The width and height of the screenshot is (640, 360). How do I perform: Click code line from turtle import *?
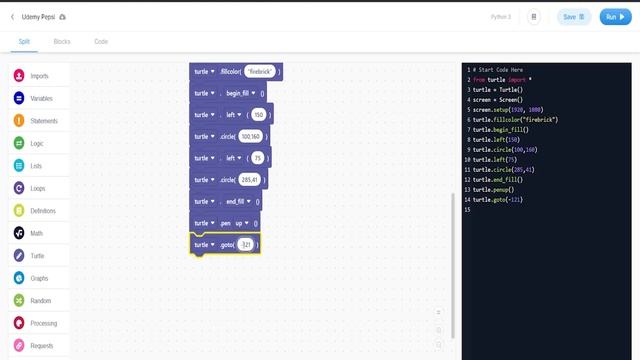tap(502, 80)
